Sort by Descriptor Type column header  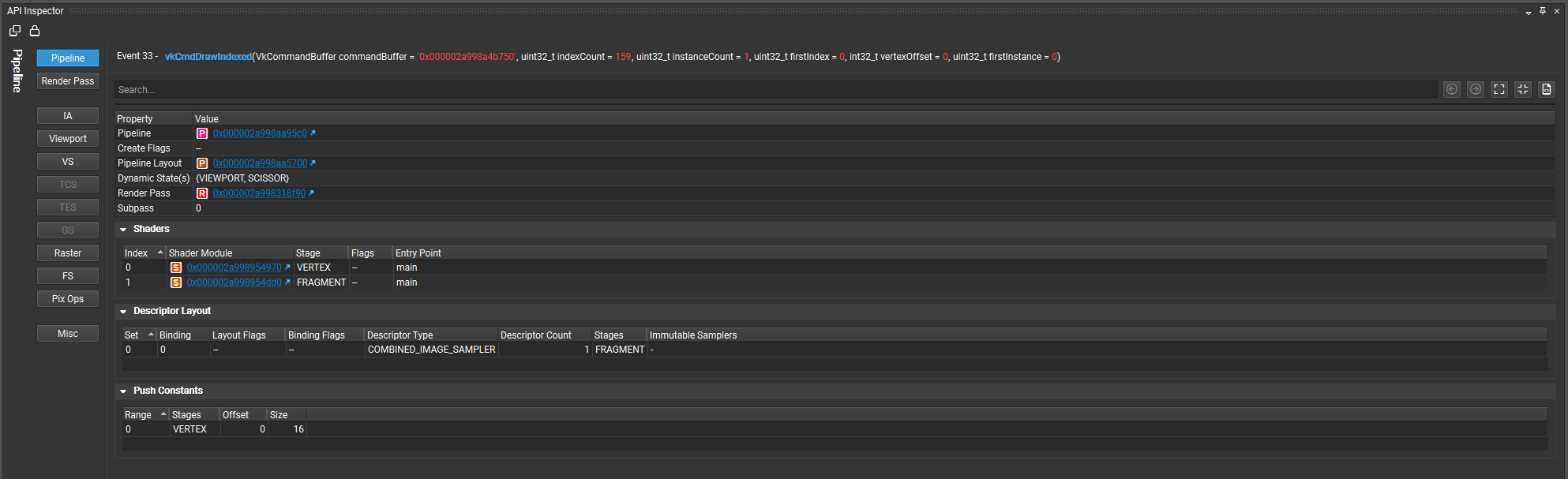tap(431, 335)
